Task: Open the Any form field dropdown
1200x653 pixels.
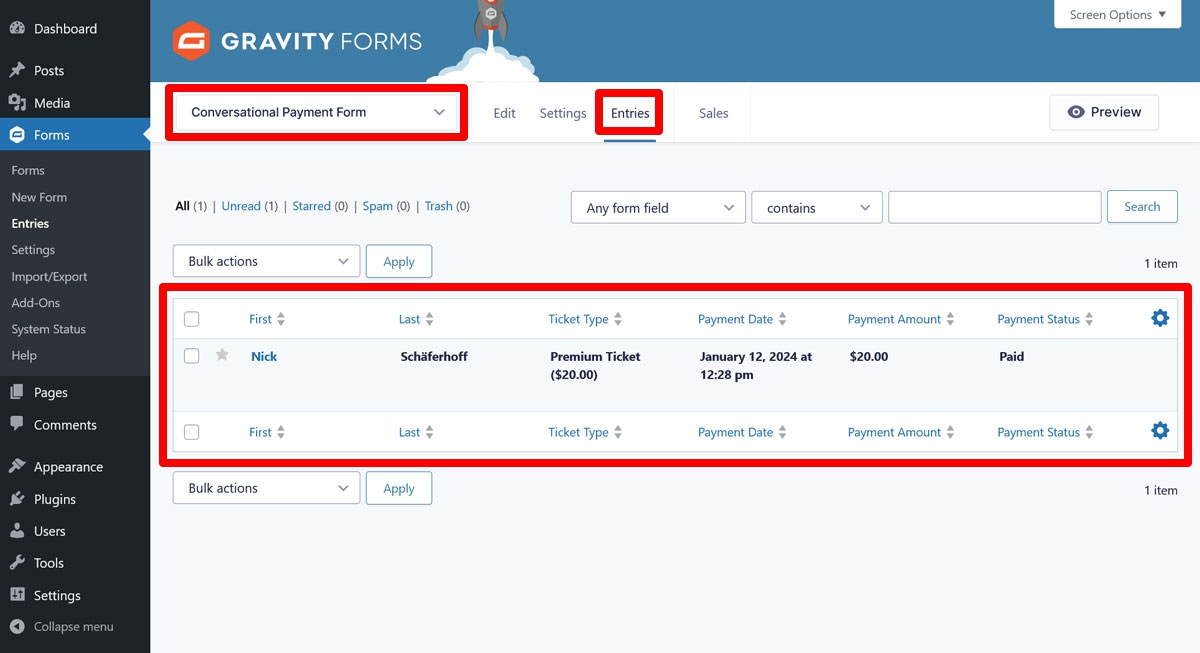Action: click(x=658, y=208)
